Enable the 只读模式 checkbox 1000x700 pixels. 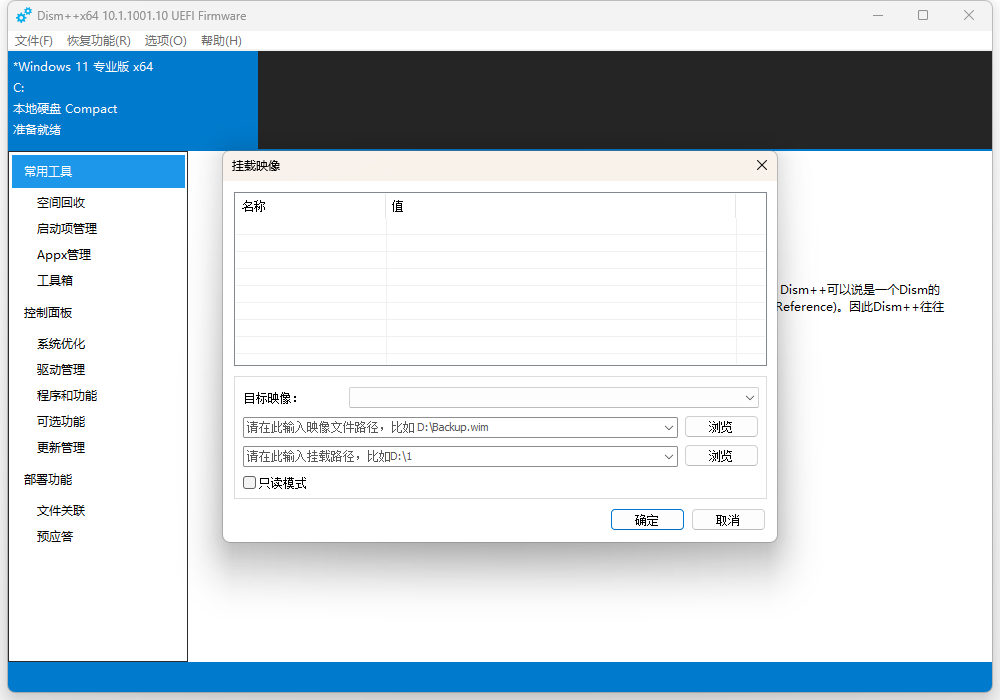tap(250, 483)
